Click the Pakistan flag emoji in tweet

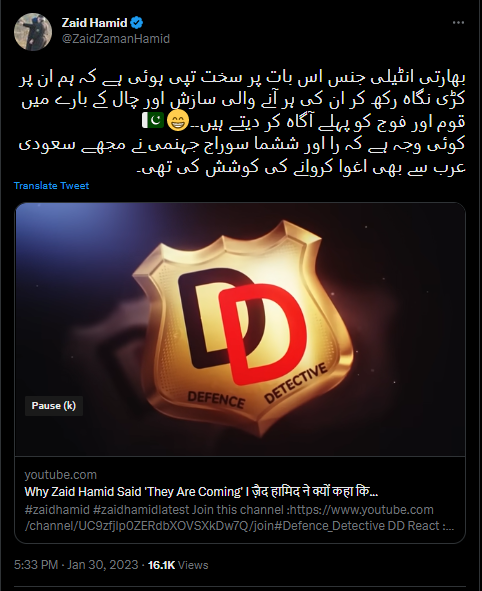(x=153, y=121)
